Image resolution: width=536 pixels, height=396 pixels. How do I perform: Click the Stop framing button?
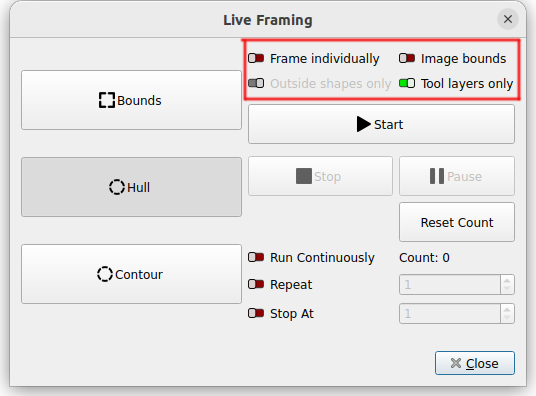point(320,176)
